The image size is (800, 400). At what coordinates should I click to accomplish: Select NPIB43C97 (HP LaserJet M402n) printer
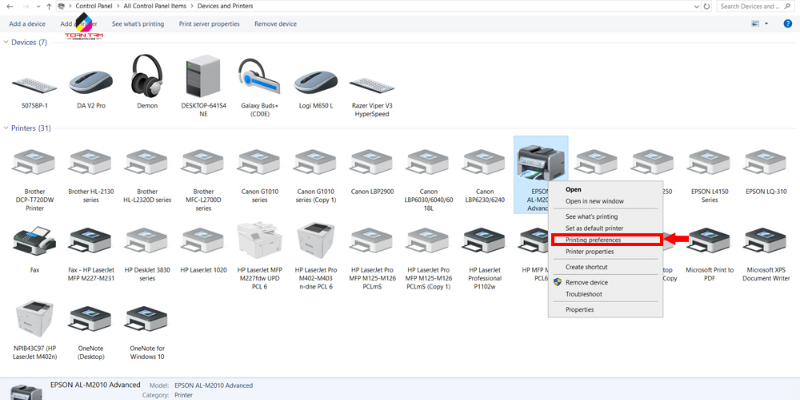tap(34, 318)
